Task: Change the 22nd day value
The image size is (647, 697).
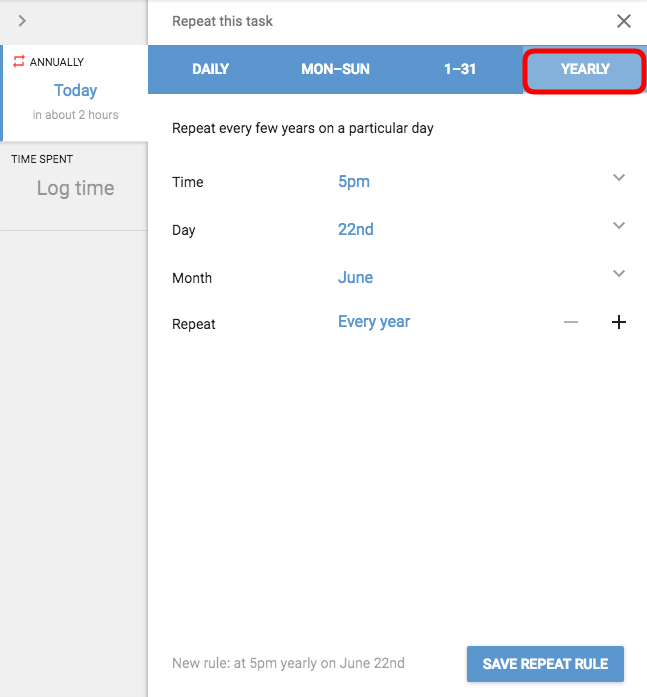Action: (355, 229)
